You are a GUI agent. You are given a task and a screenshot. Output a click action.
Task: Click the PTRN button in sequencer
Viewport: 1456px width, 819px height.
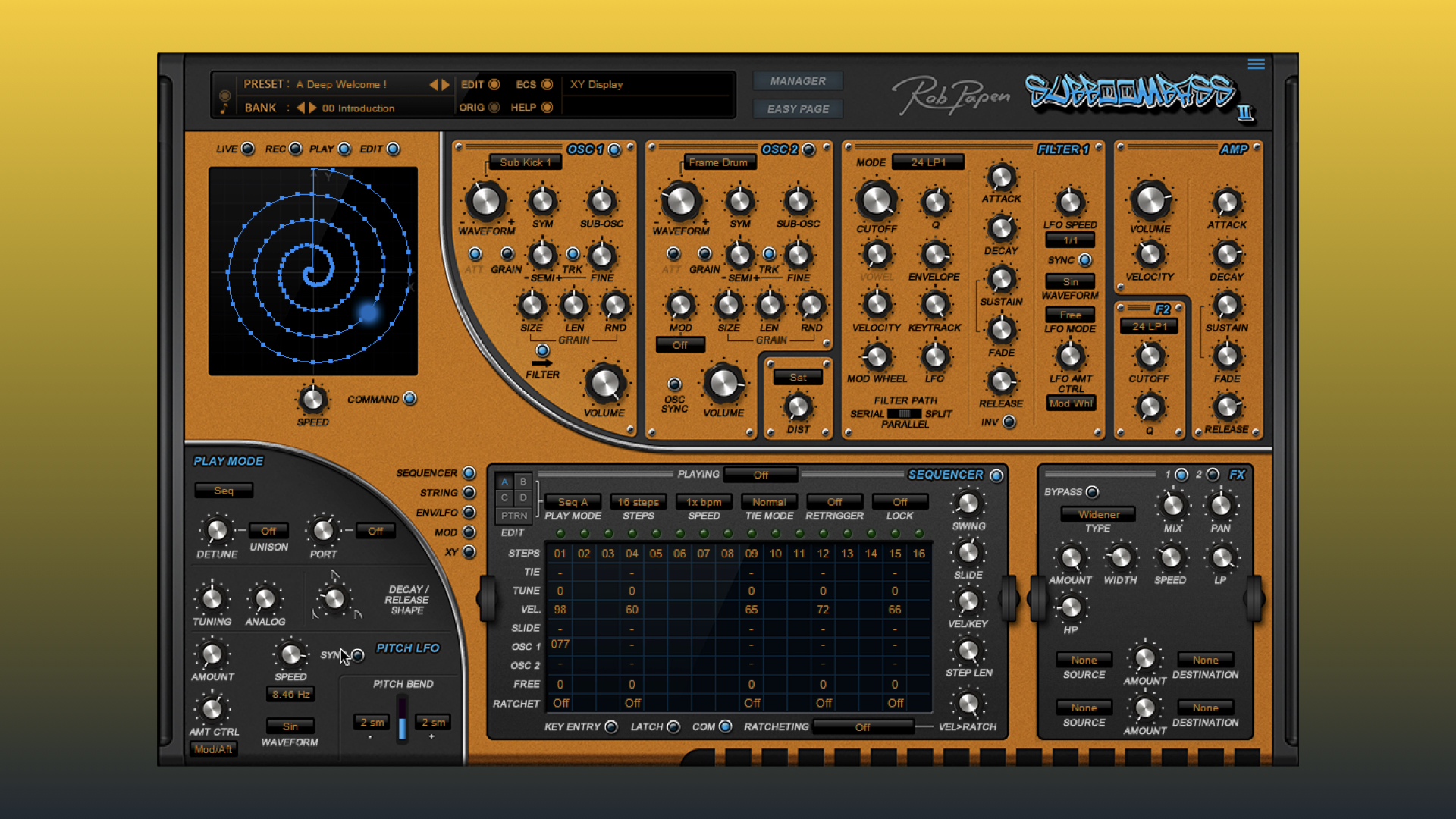click(513, 516)
